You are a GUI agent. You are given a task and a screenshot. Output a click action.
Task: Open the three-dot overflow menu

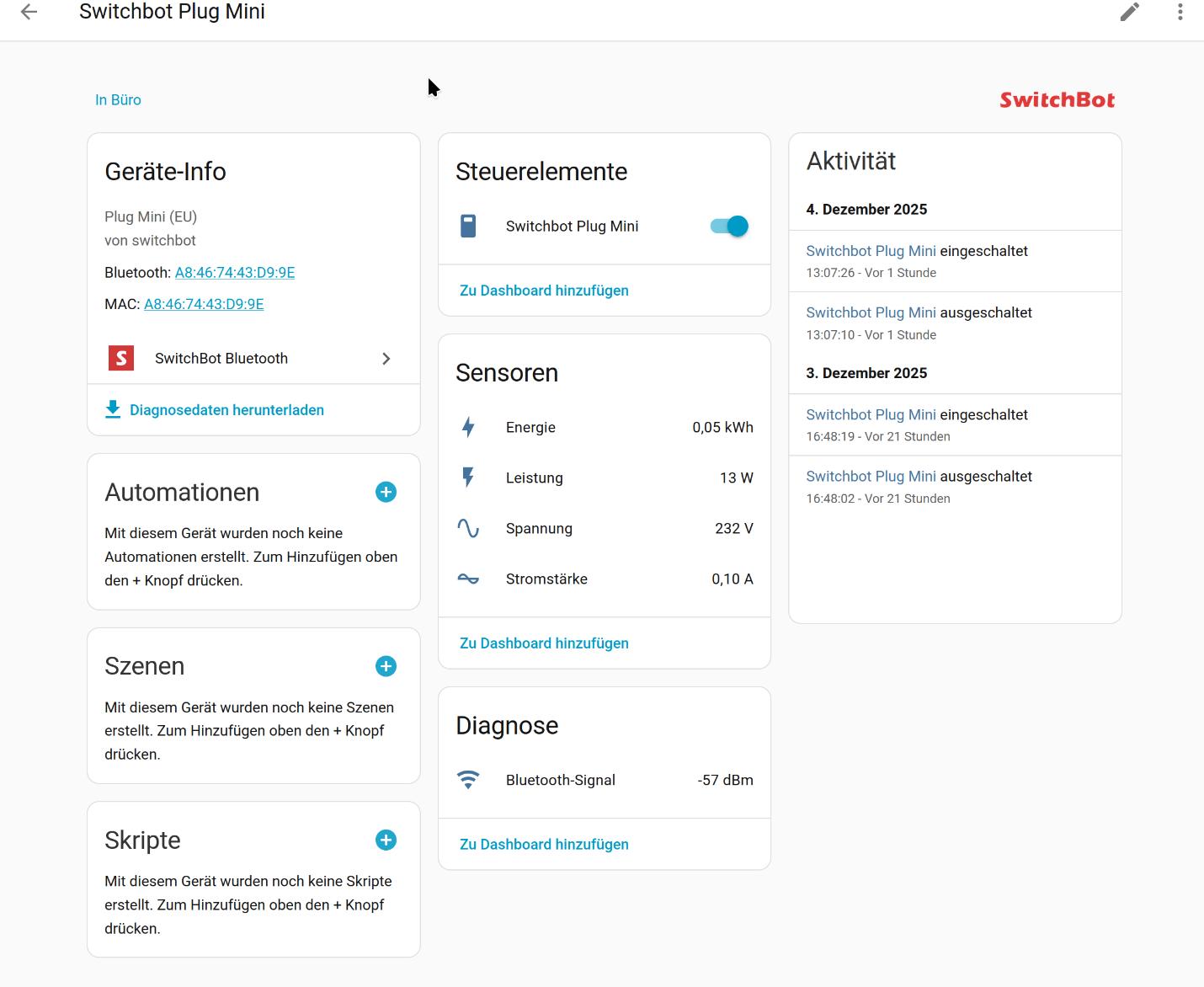coord(1180,12)
